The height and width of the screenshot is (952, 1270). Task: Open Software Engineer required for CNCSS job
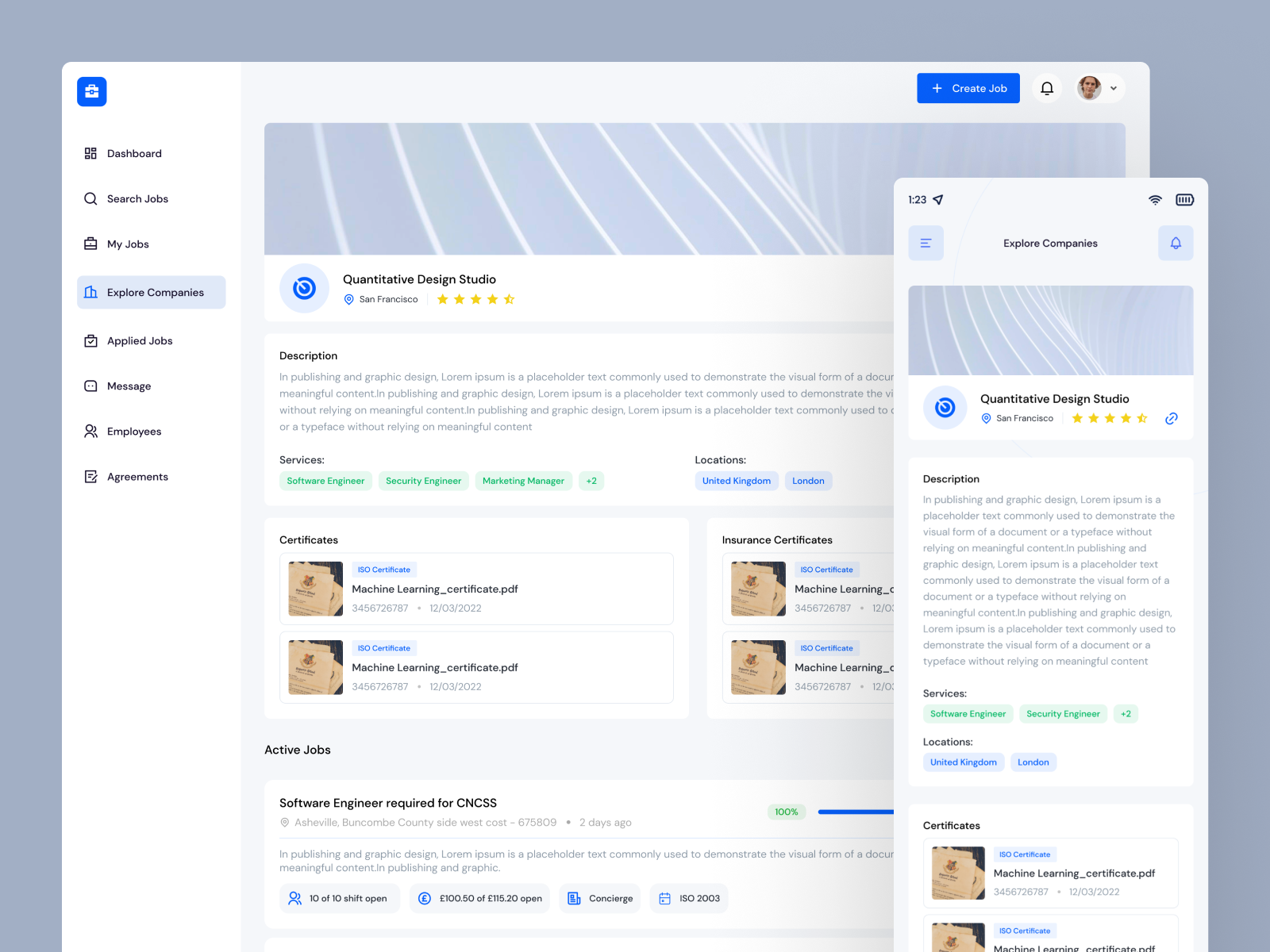[388, 803]
